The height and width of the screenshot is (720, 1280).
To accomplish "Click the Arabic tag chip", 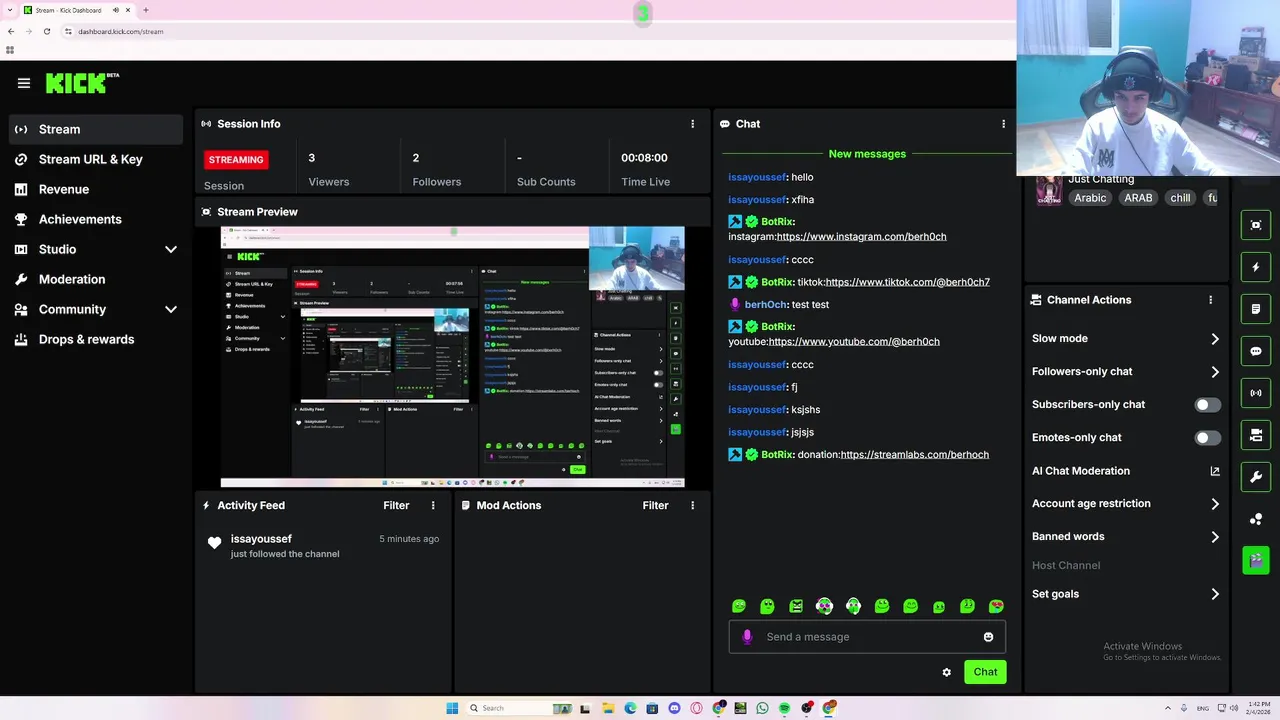I will [x=1090, y=198].
